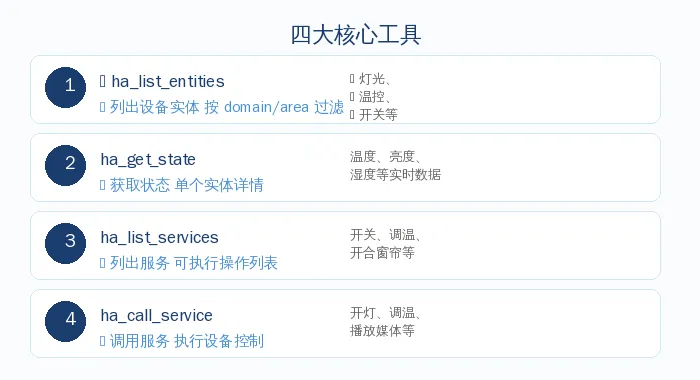The image size is (700, 380).
Task: Click the number 4 circle badge
Action: tap(65, 322)
